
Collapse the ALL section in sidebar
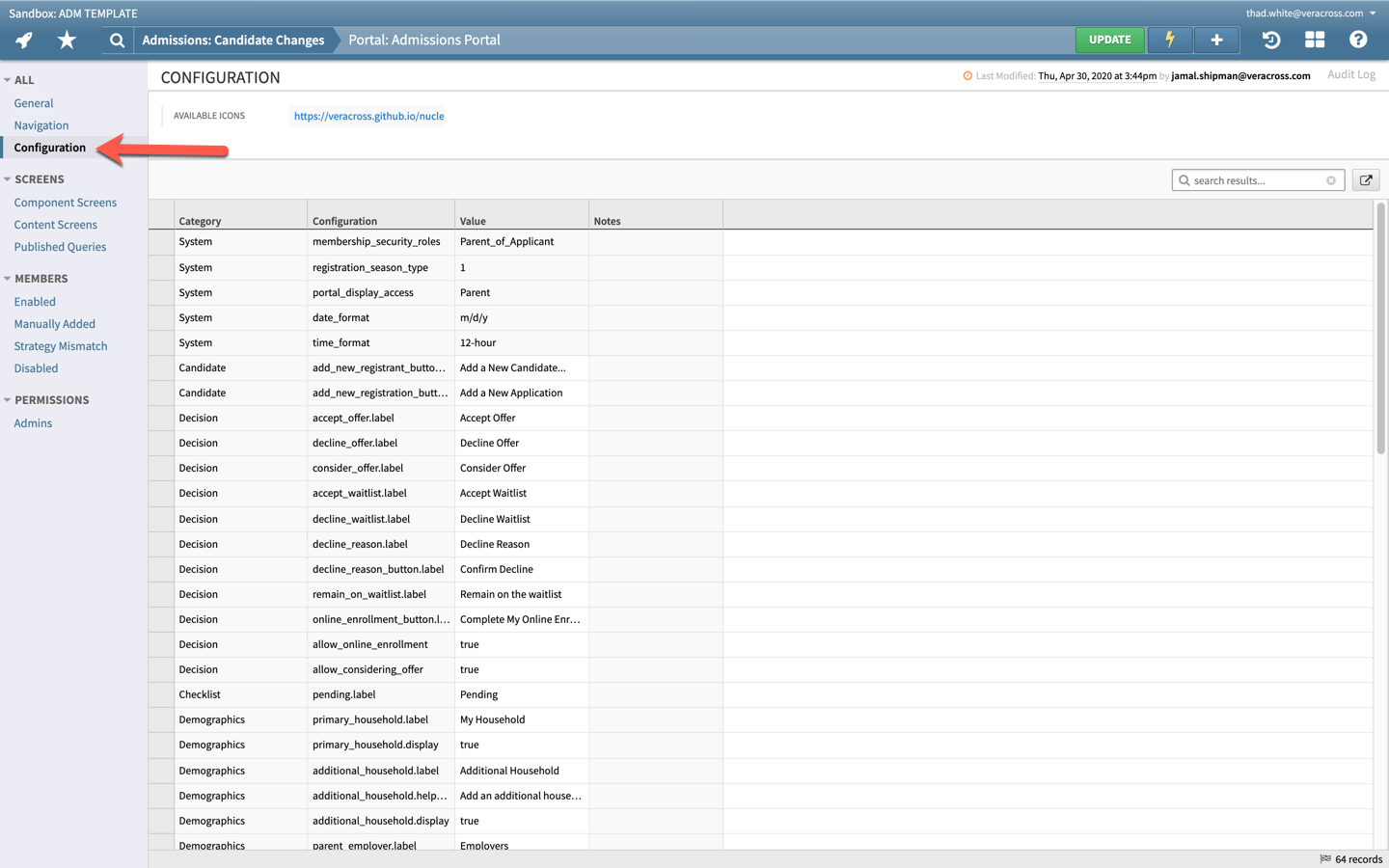8,80
